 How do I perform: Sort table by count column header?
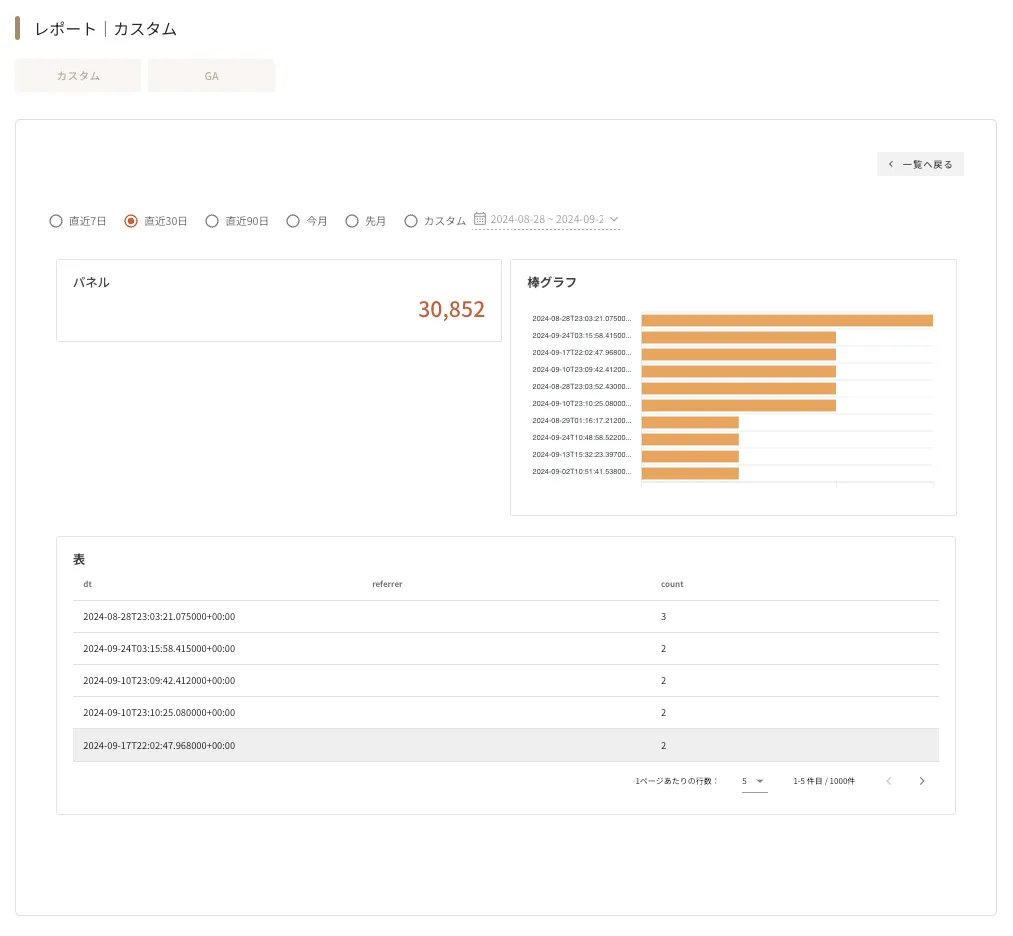672,584
